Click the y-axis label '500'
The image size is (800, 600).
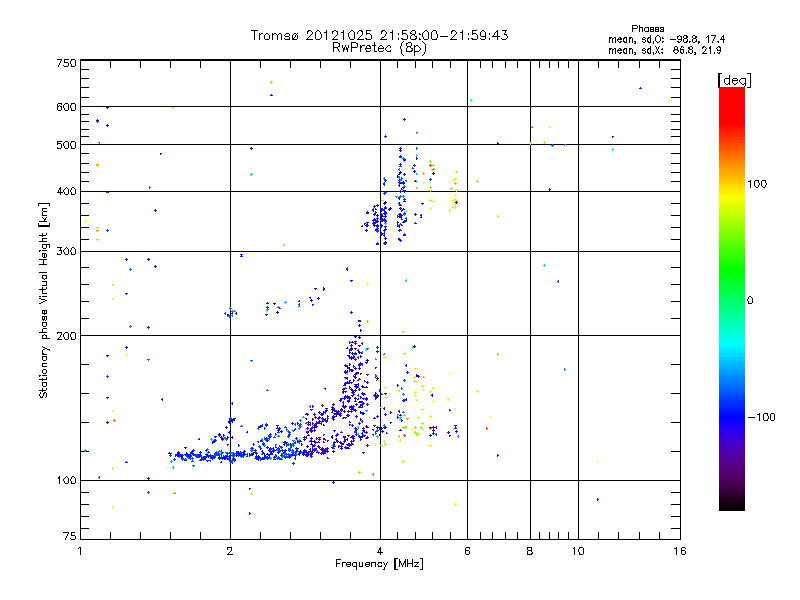coord(66,145)
